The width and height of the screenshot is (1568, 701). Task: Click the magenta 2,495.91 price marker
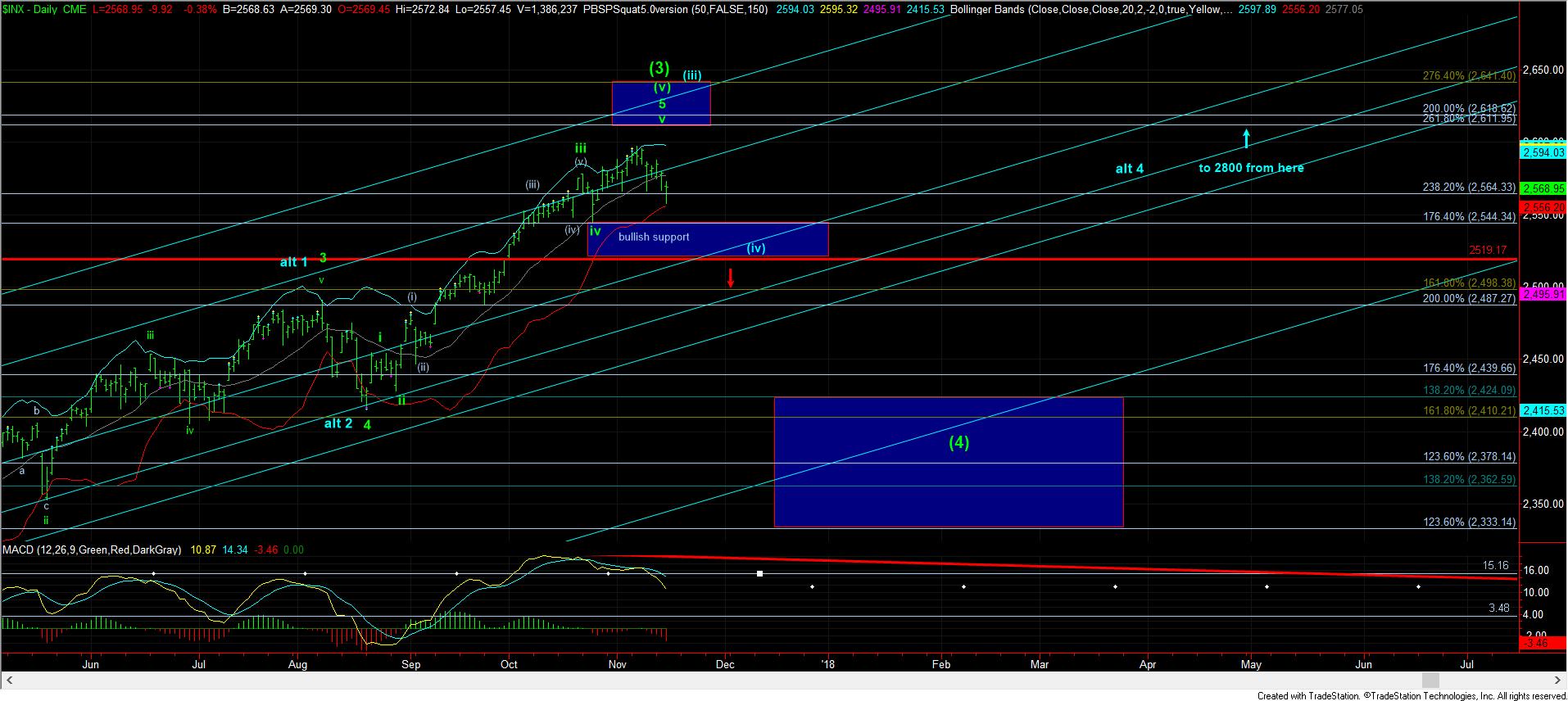(x=1543, y=295)
